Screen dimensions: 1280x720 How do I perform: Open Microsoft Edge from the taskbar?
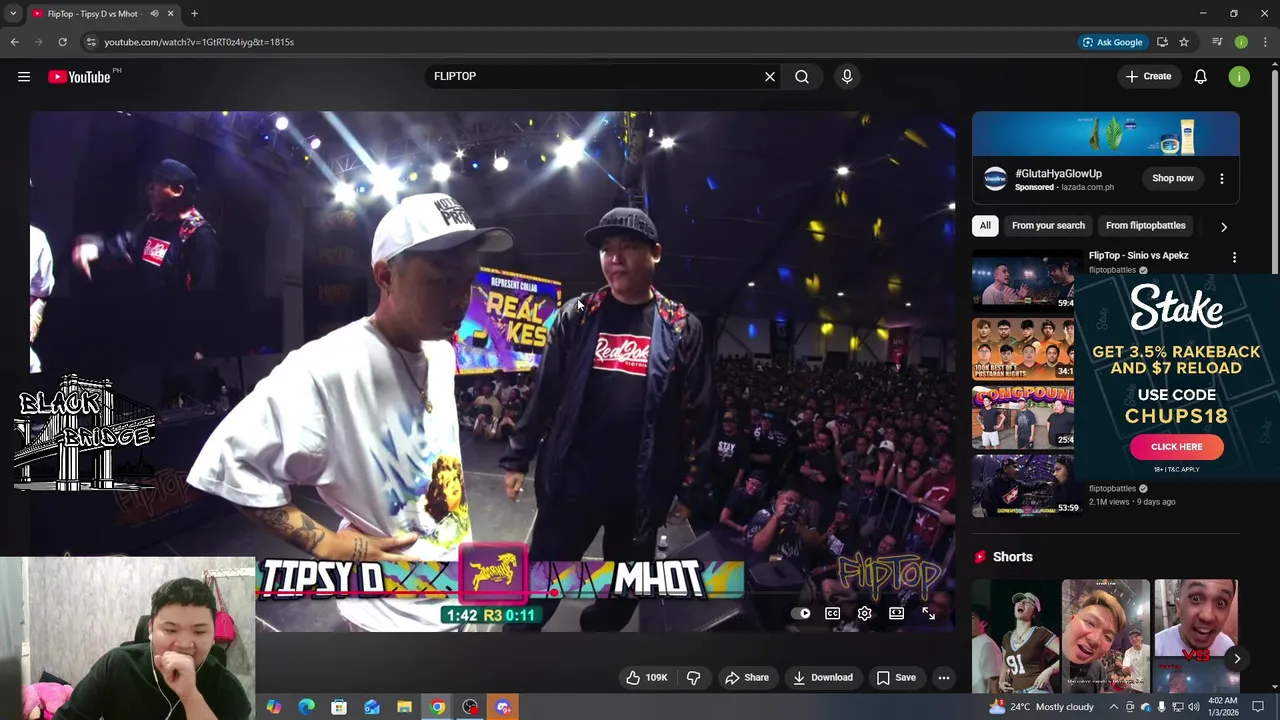[x=306, y=707]
